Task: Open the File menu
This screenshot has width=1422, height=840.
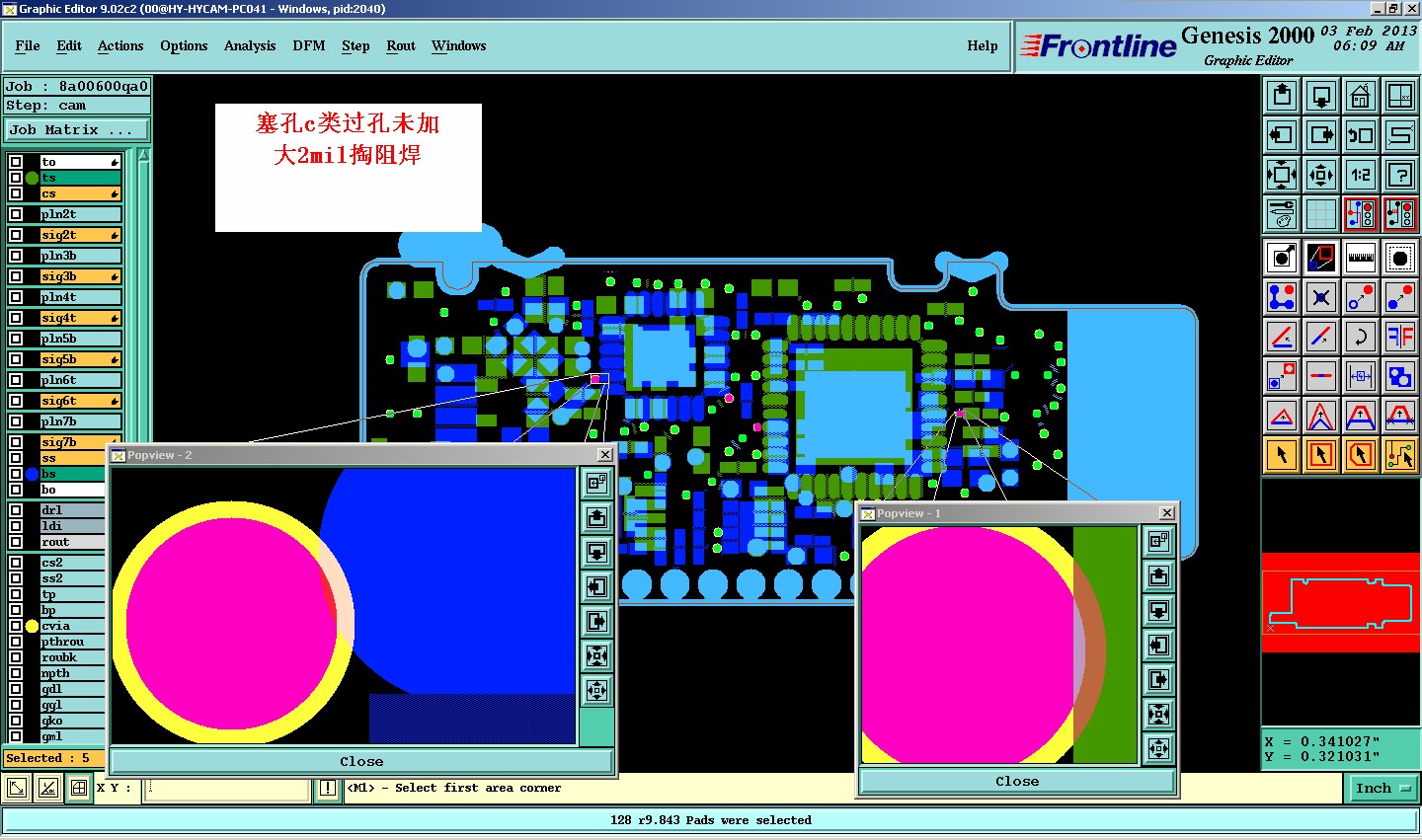Action: 28,45
